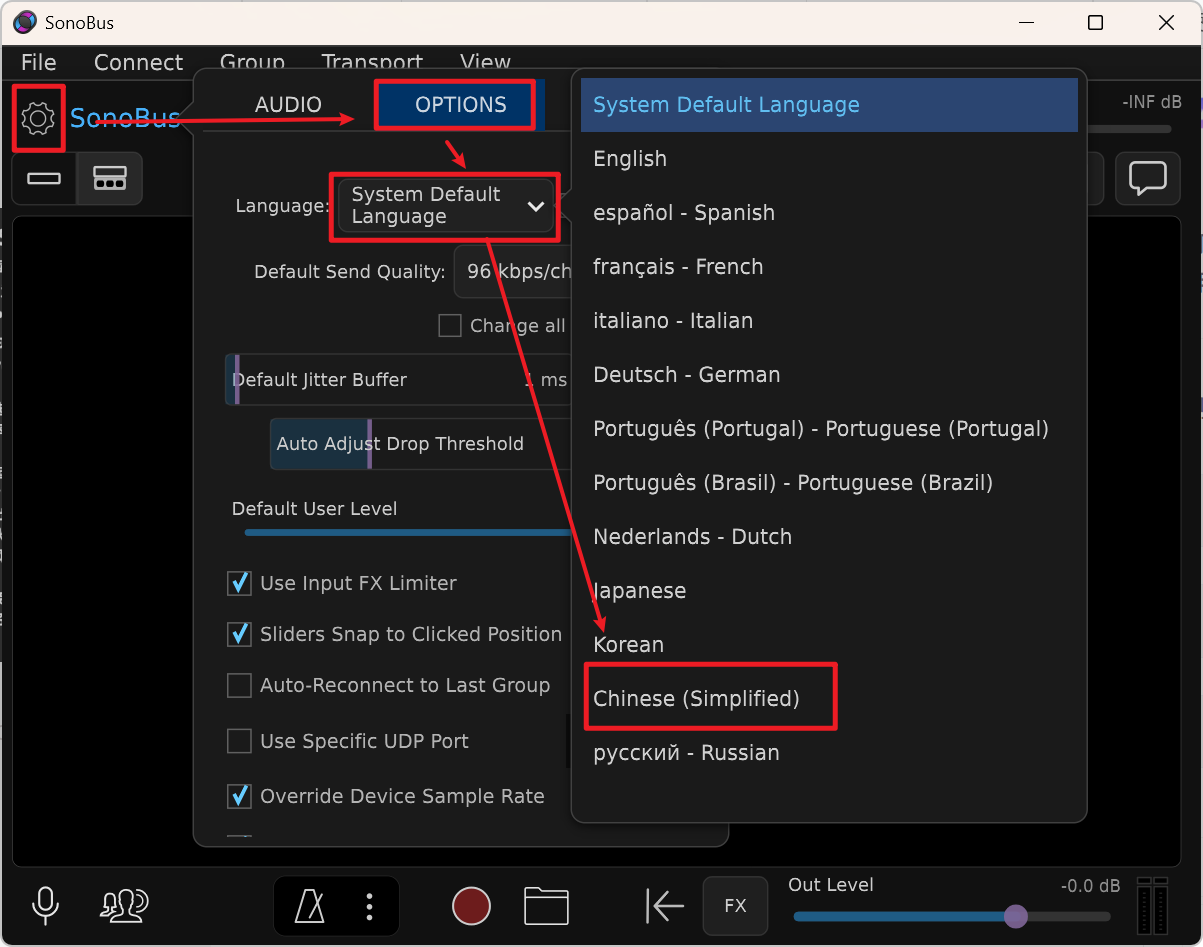Open metronome options three-dot menu

click(x=370, y=906)
